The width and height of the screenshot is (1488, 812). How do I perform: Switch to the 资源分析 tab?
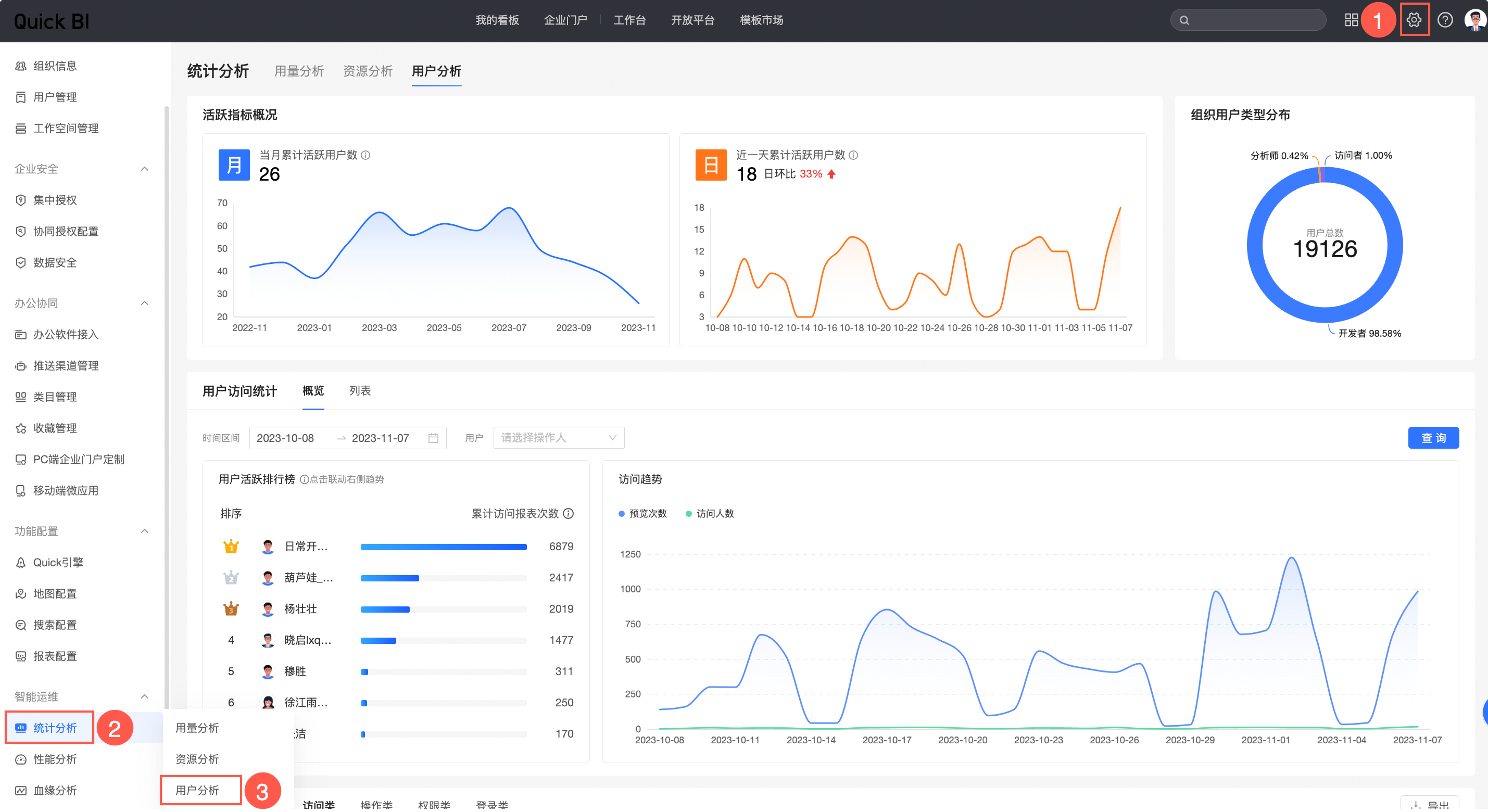pos(368,71)
